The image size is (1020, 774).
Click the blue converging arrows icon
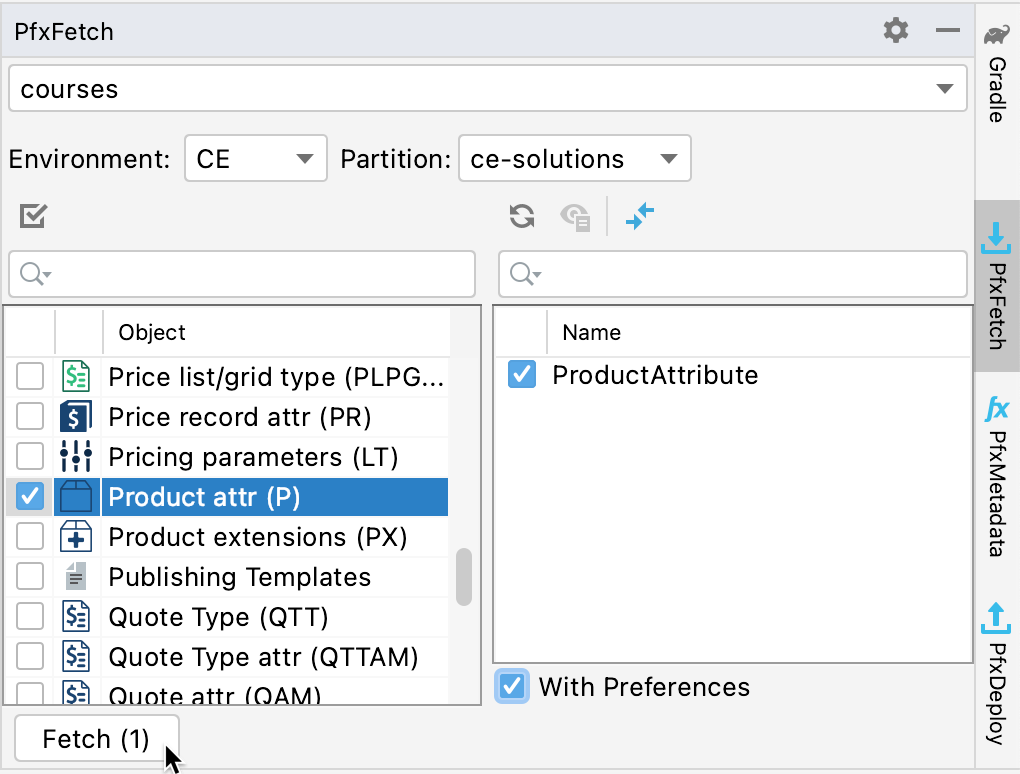640,216
